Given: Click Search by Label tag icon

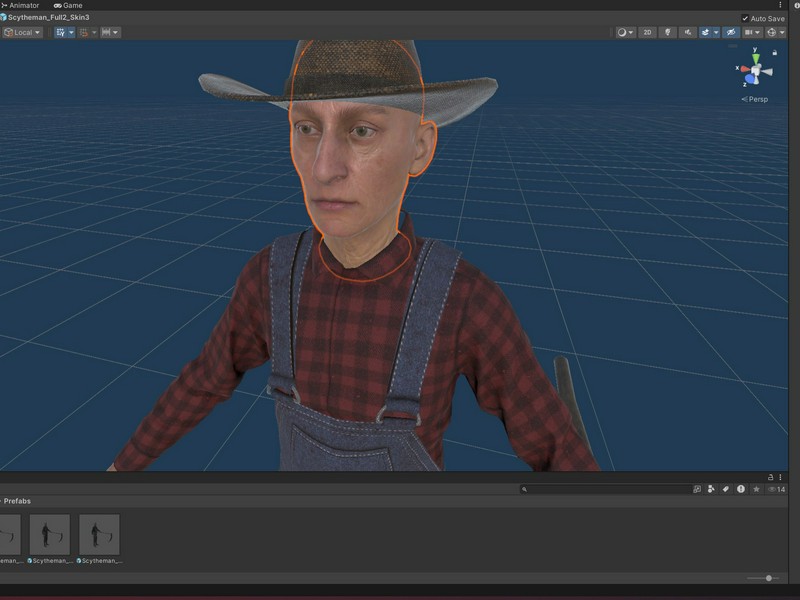Looking at the screenshot, I should 726,489.
